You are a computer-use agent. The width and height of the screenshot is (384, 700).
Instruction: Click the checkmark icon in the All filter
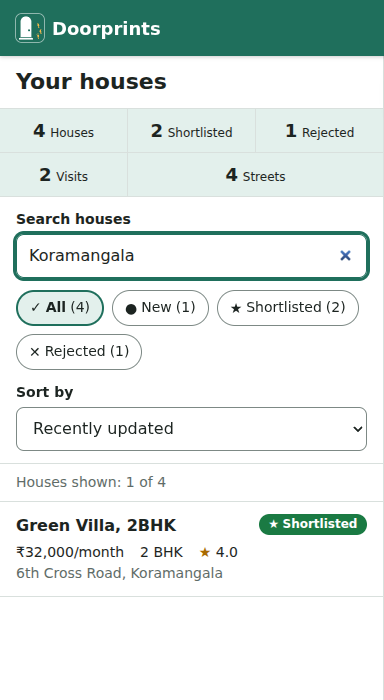36,308
